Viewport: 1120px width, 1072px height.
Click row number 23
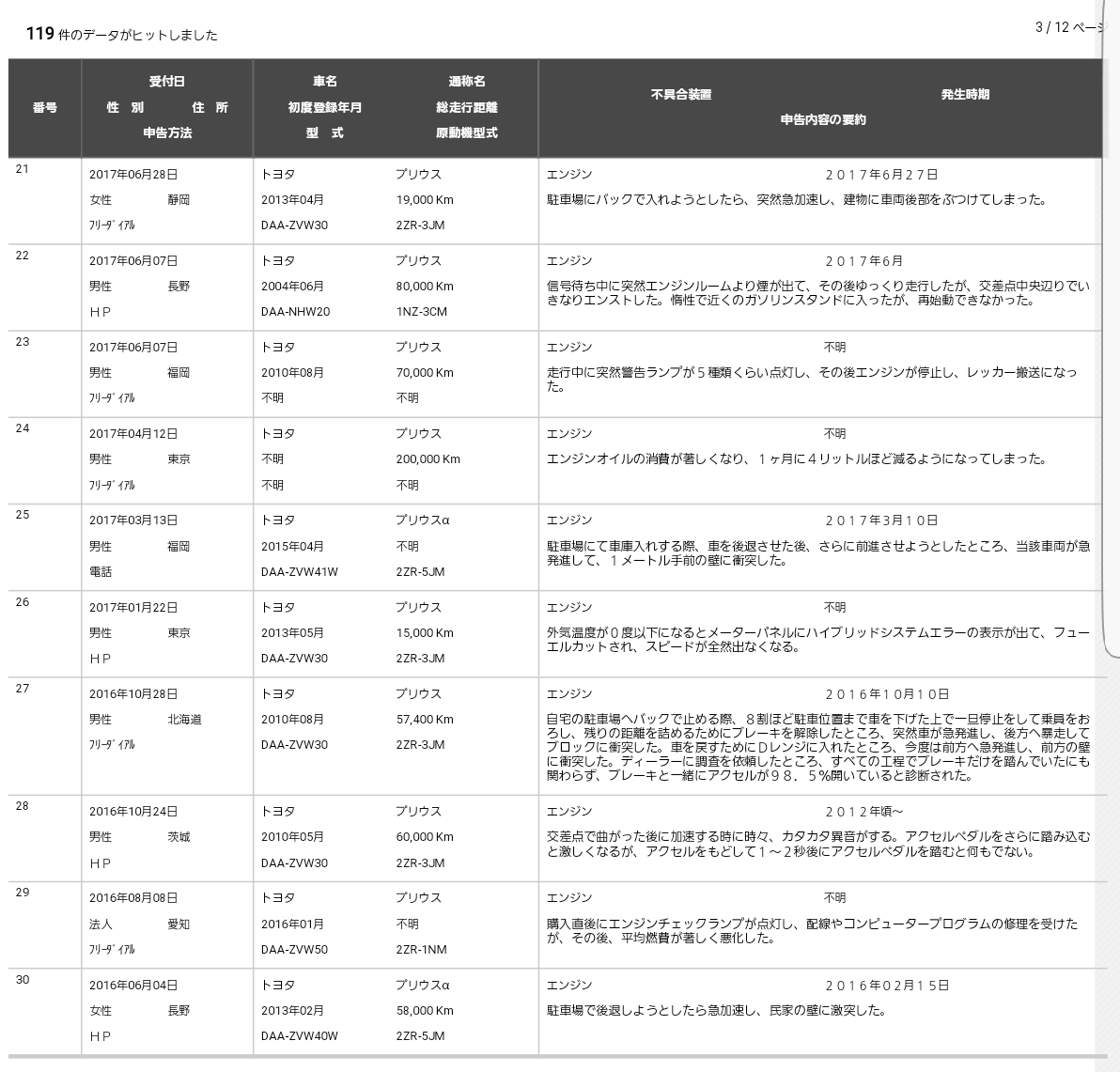pos(23,341)
